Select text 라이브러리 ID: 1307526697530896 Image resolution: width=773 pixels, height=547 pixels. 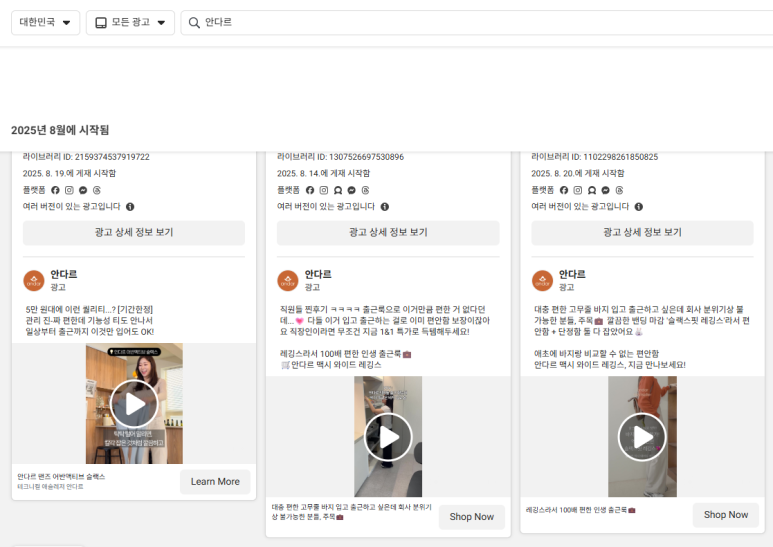(340, 157)
